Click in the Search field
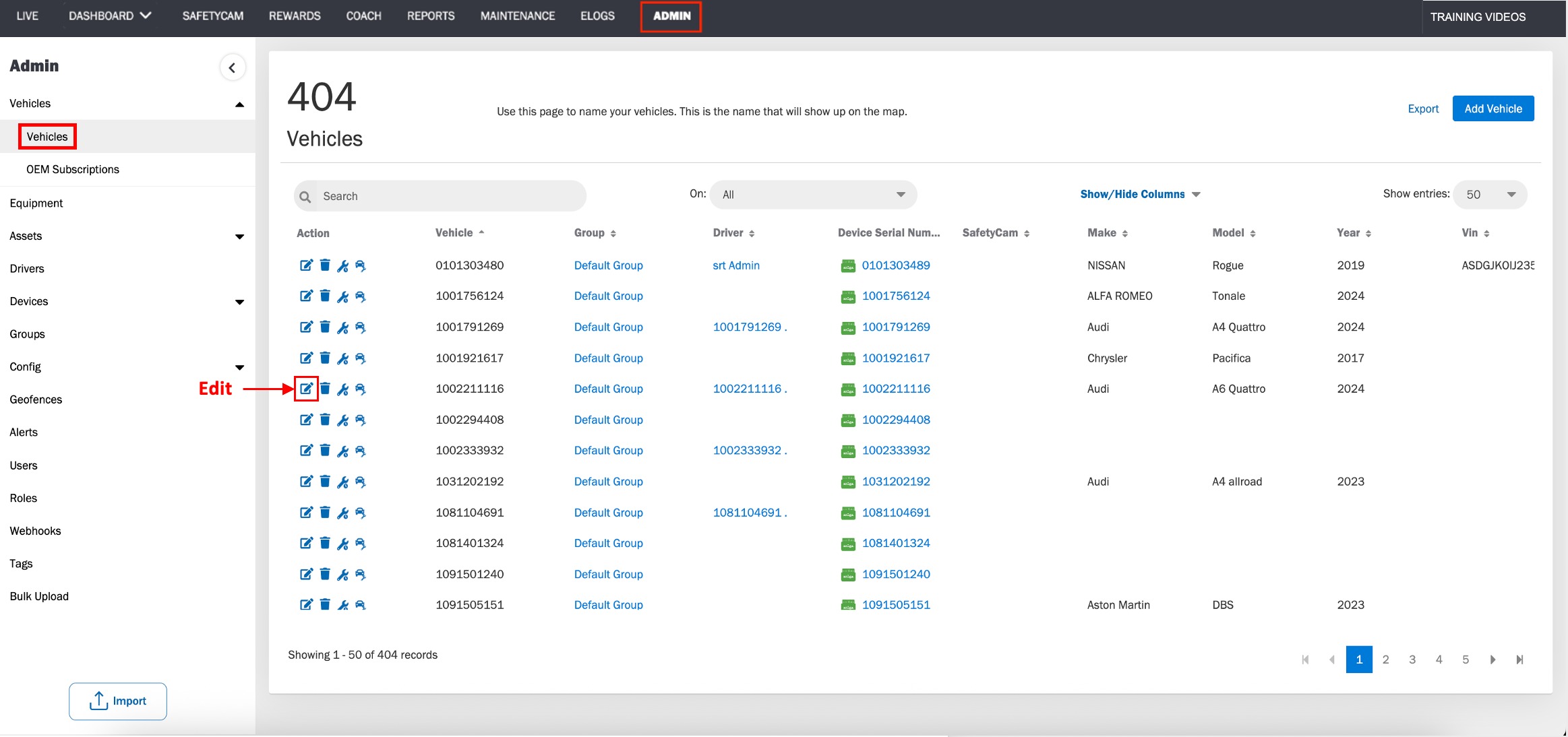1568x737 pixels. click(x=440, y=196)
